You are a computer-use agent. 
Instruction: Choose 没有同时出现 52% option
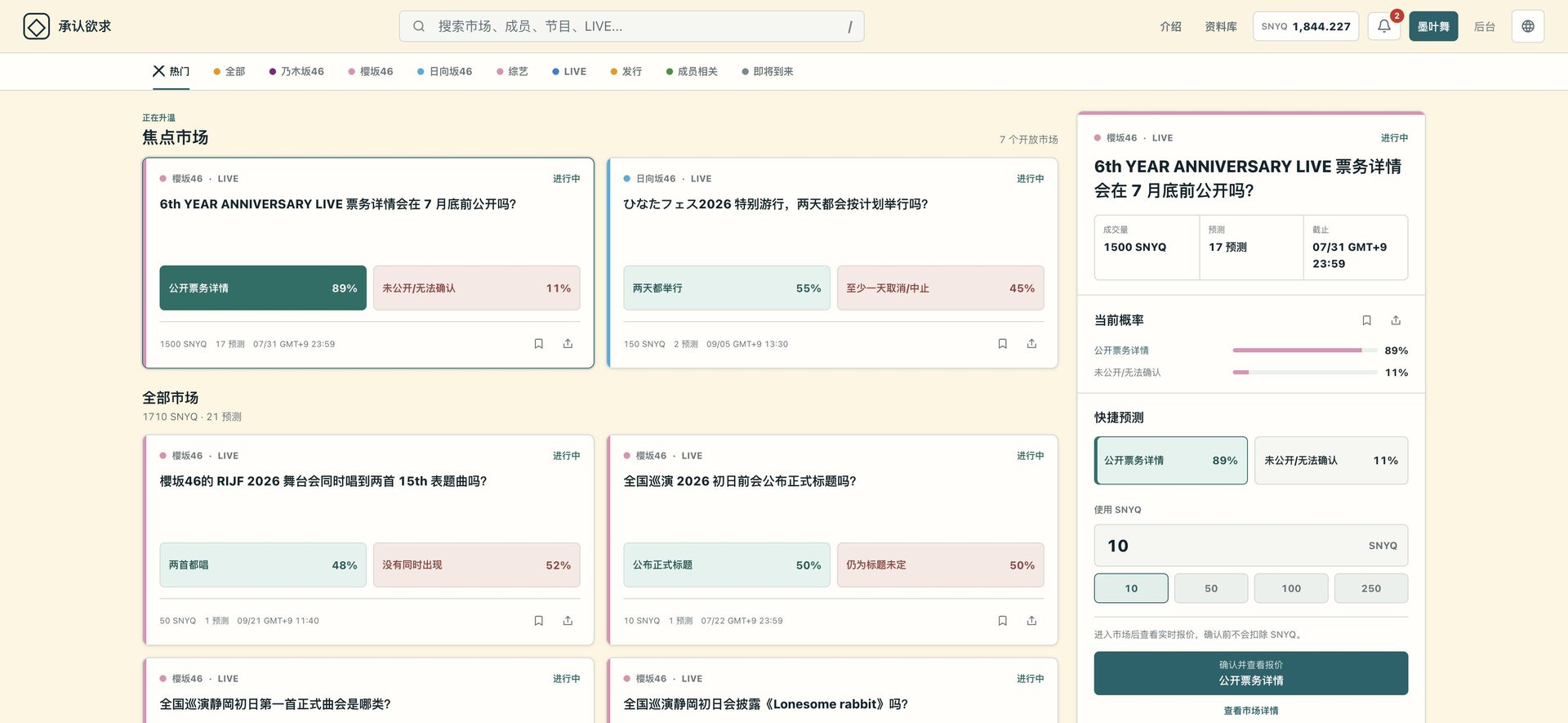[x=476, y=565]
